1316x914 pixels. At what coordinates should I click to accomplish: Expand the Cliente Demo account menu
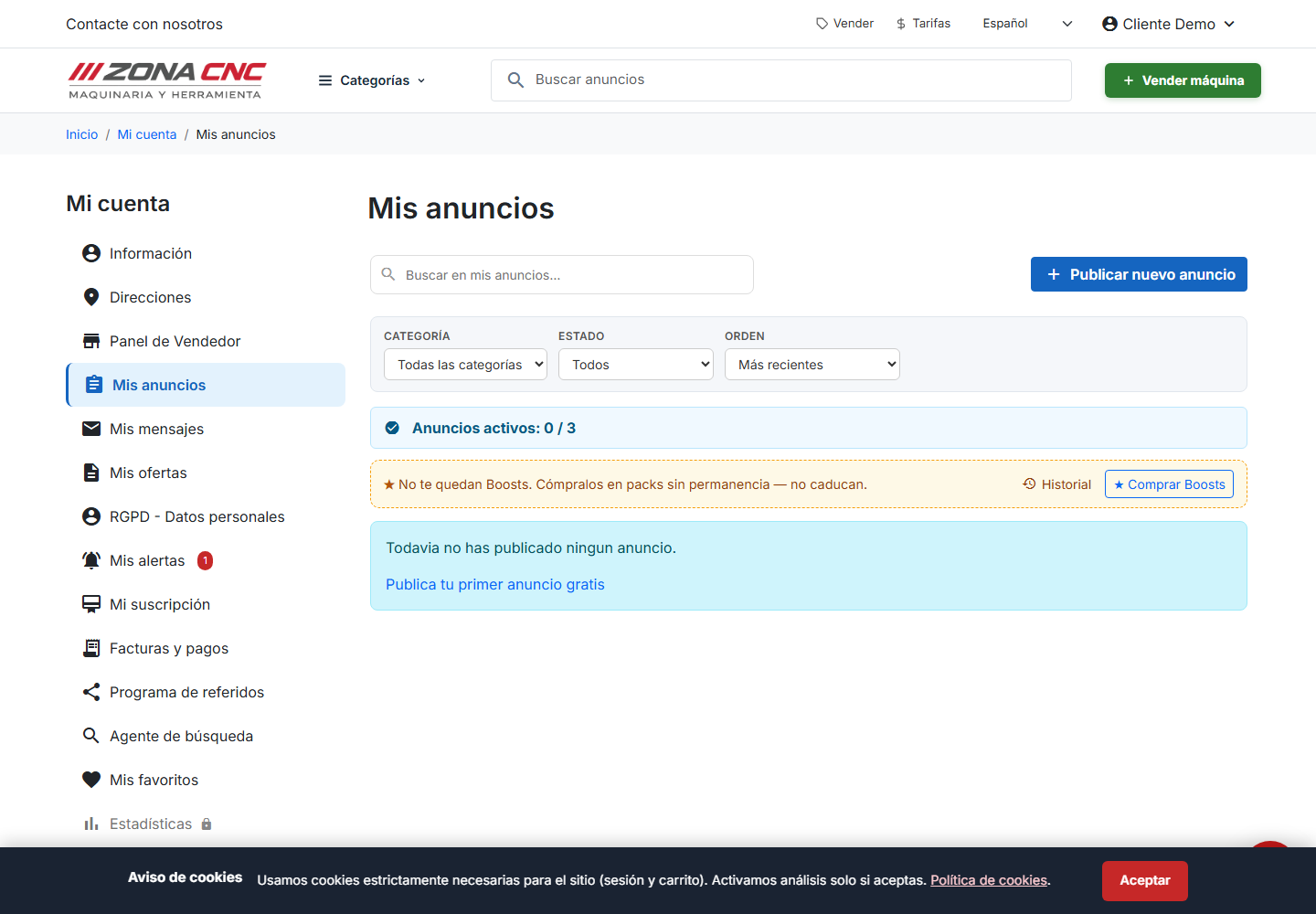1169,24
